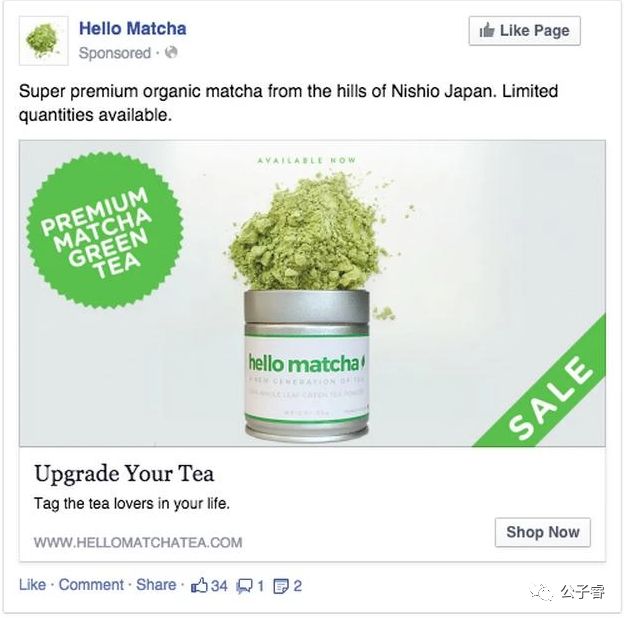This screenshot has width=624, height=618.
Task: Click the thumbs-up icon in Like Page
Action: click(x=487, y=30)
